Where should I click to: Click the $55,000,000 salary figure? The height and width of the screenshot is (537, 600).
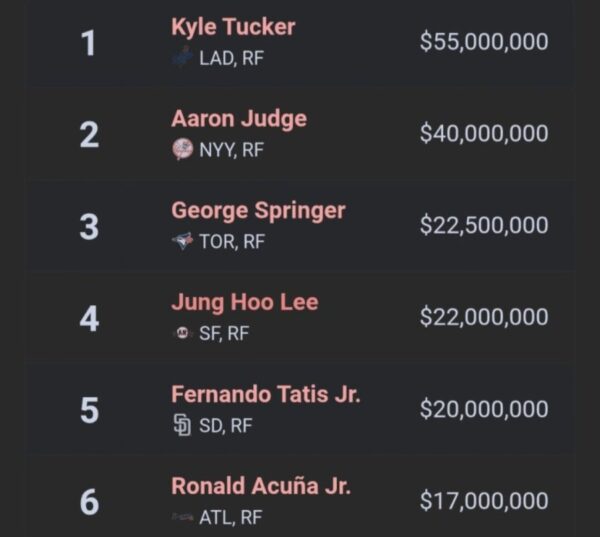484,41
